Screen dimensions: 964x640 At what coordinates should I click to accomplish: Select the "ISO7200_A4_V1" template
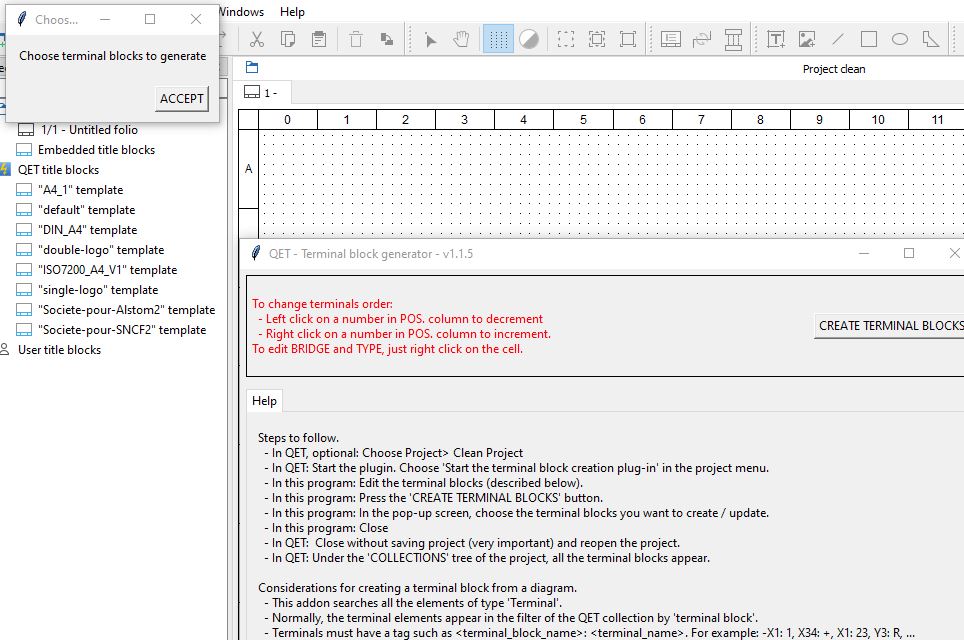tap(107, 270)
